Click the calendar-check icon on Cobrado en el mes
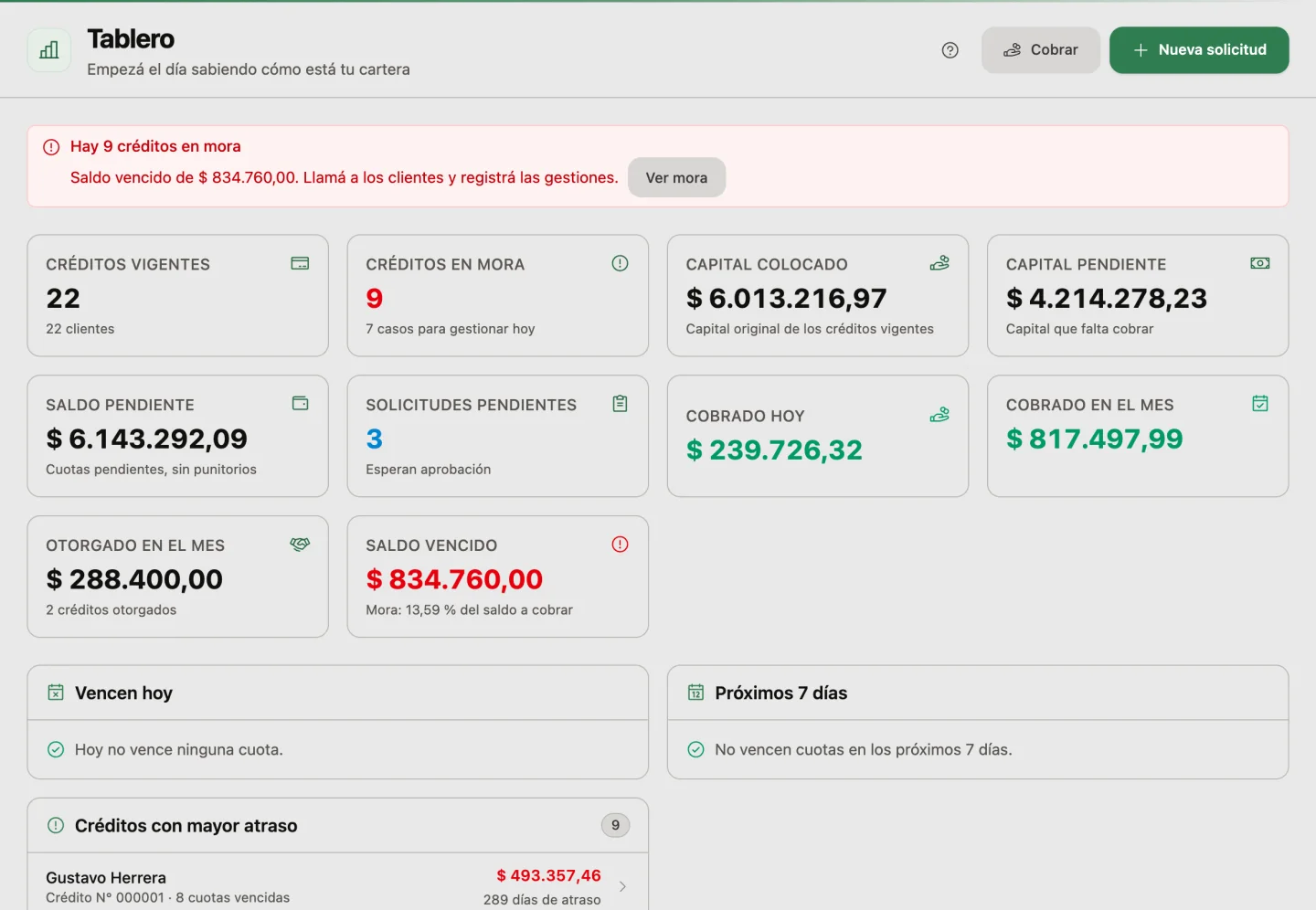The image size is (1316, 910). coord(1260,403)
